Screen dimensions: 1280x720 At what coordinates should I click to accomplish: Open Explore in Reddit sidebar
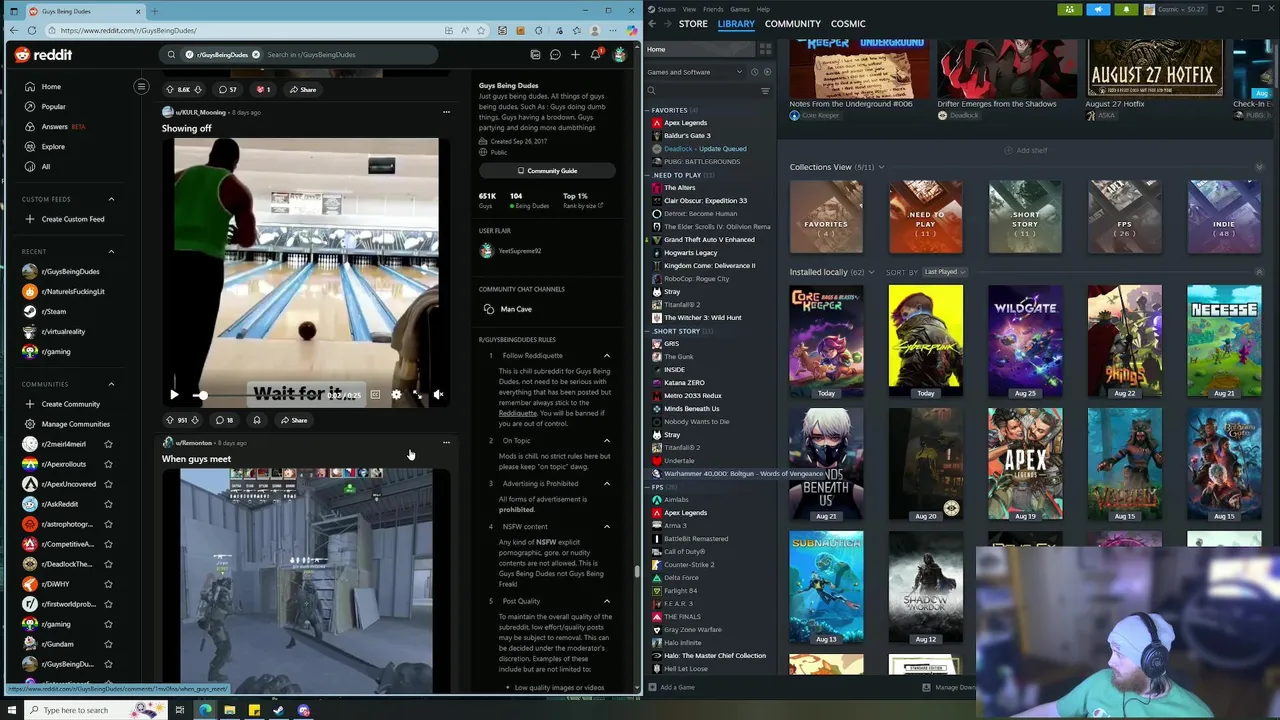53,147
